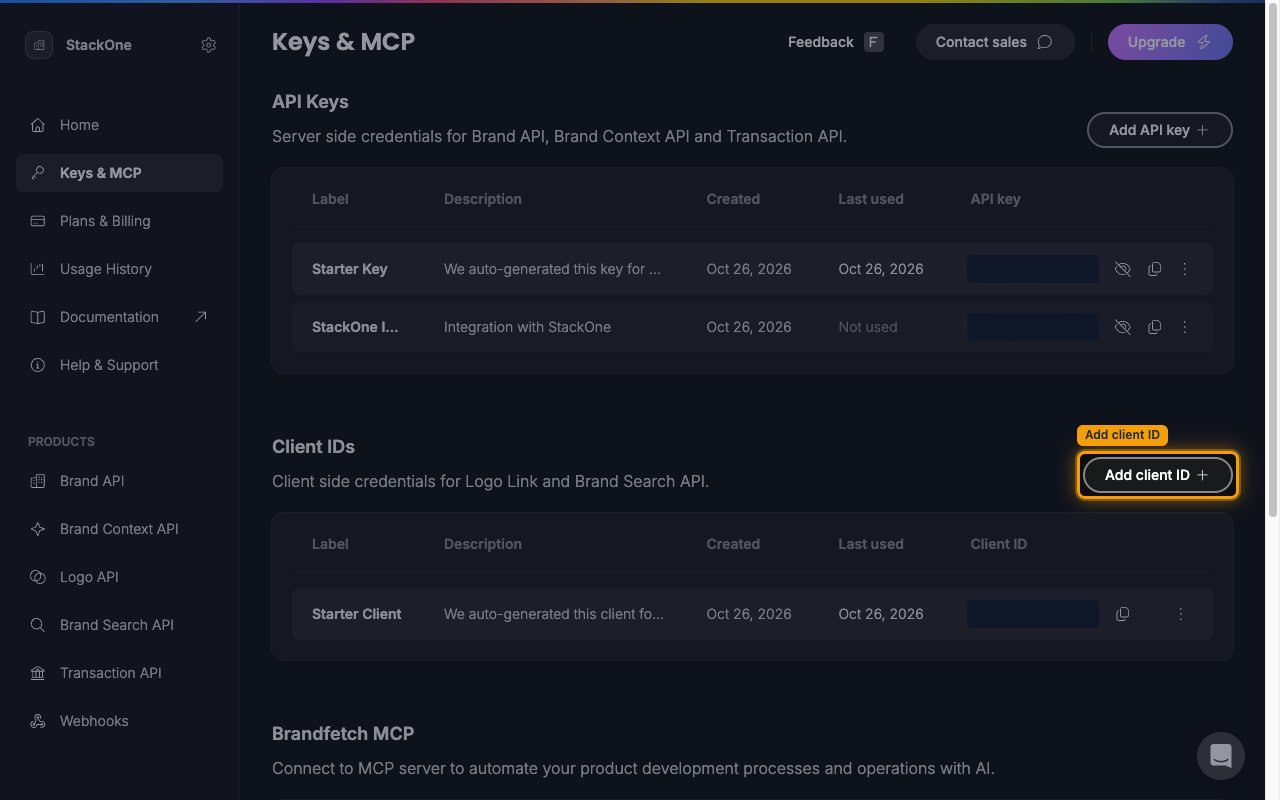Click the masked StackOne integration key field
This screenshot has height=800, width=1280.
pyautogui.click(x=1033, y=327)
